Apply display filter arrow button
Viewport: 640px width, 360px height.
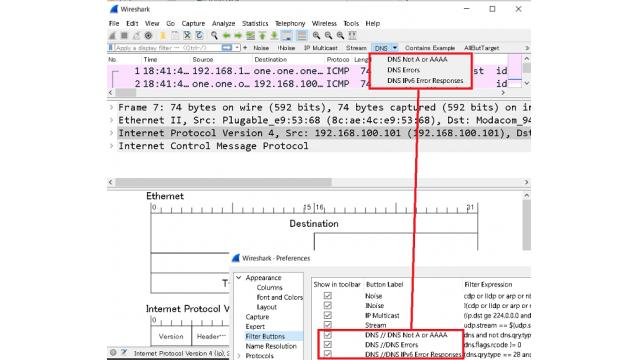[x=227, y=48]
